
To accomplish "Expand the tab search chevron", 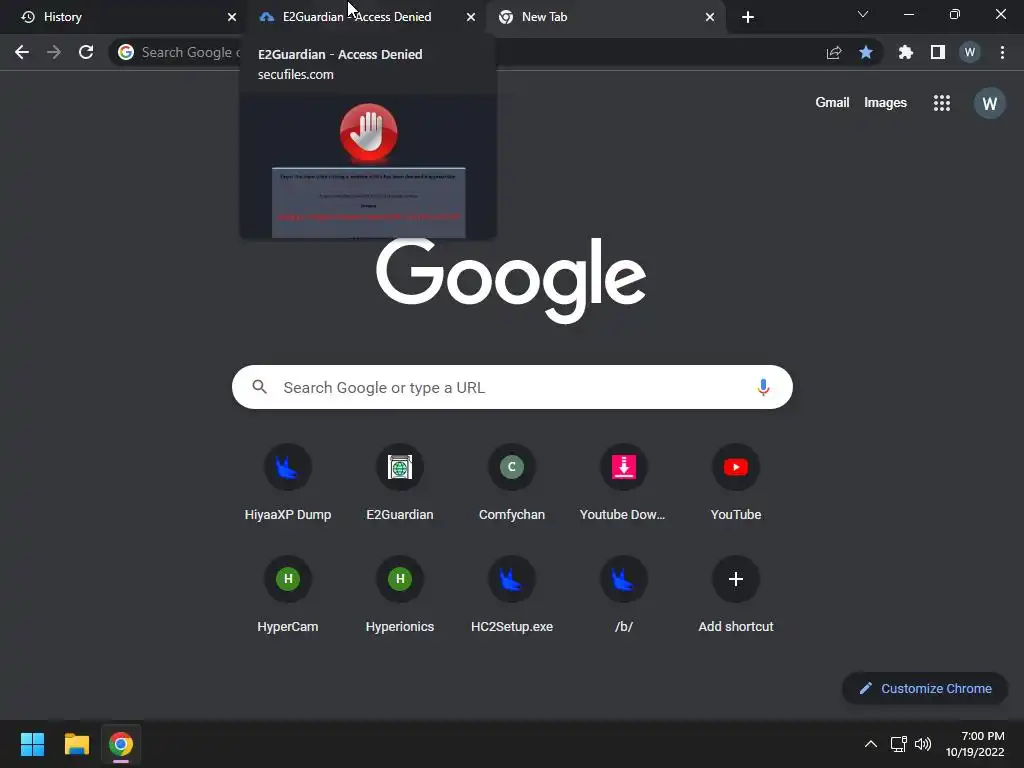I will click(863, 14).
